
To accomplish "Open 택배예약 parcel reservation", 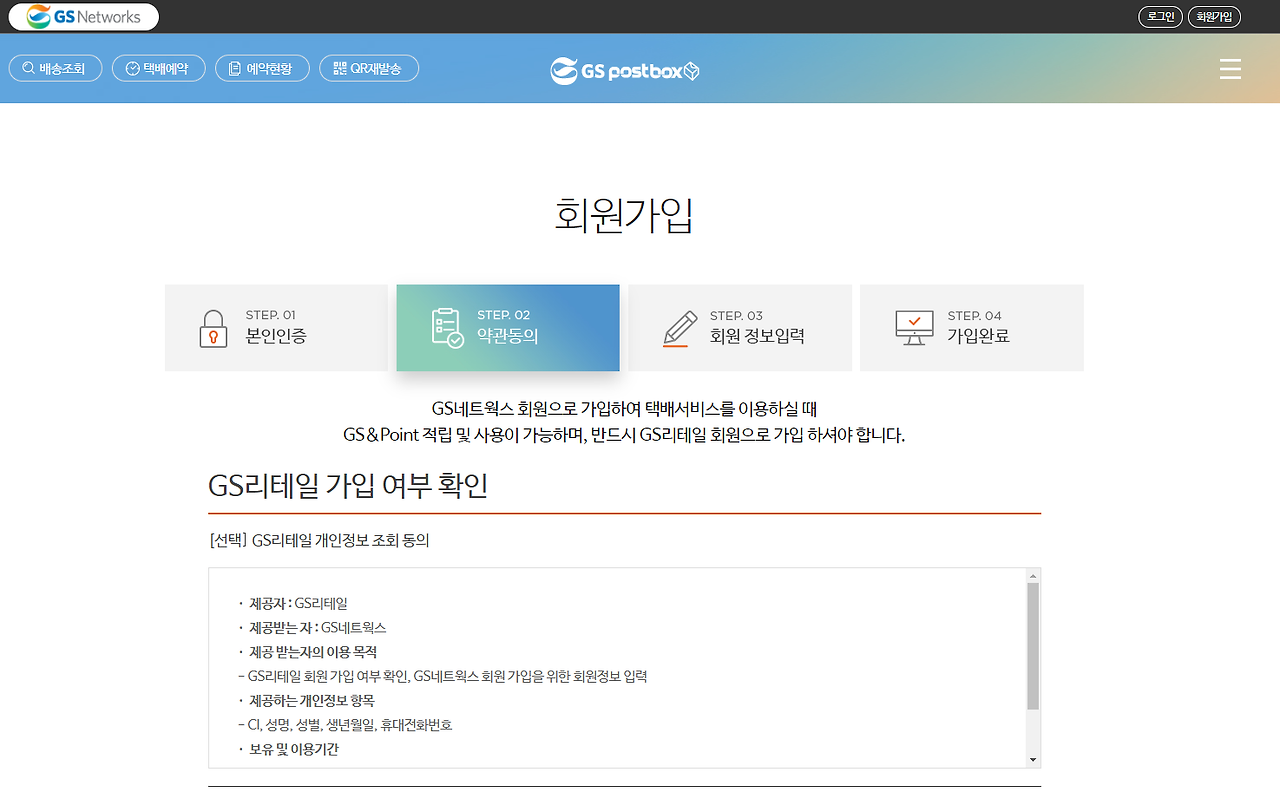I will tap(159, 68).
